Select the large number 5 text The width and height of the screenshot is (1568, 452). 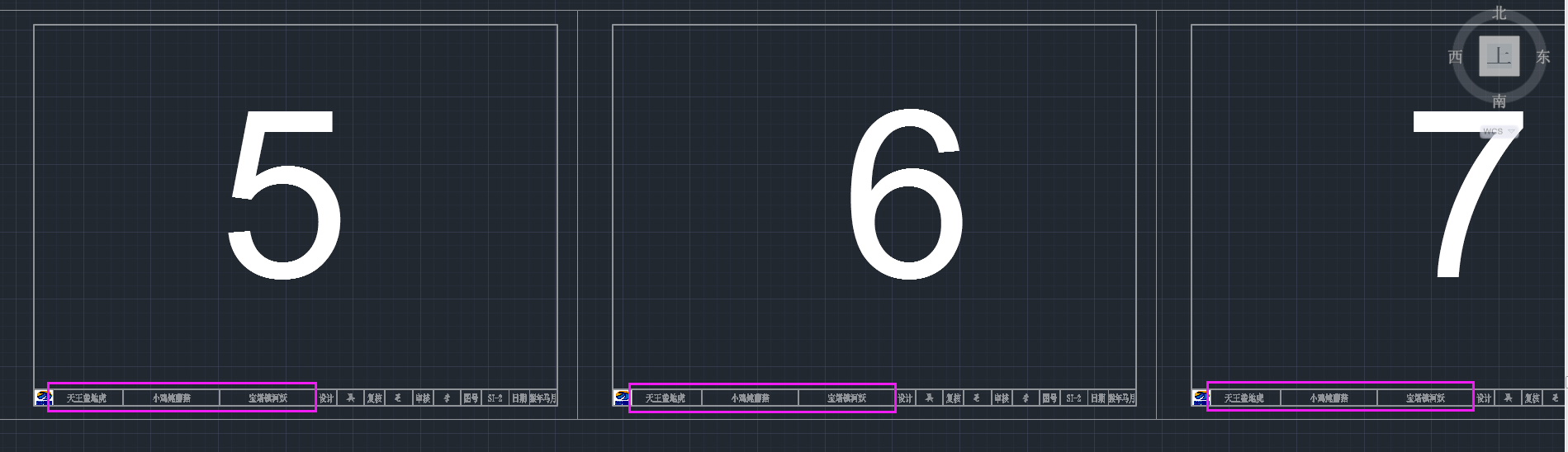[x=285, y=194]
